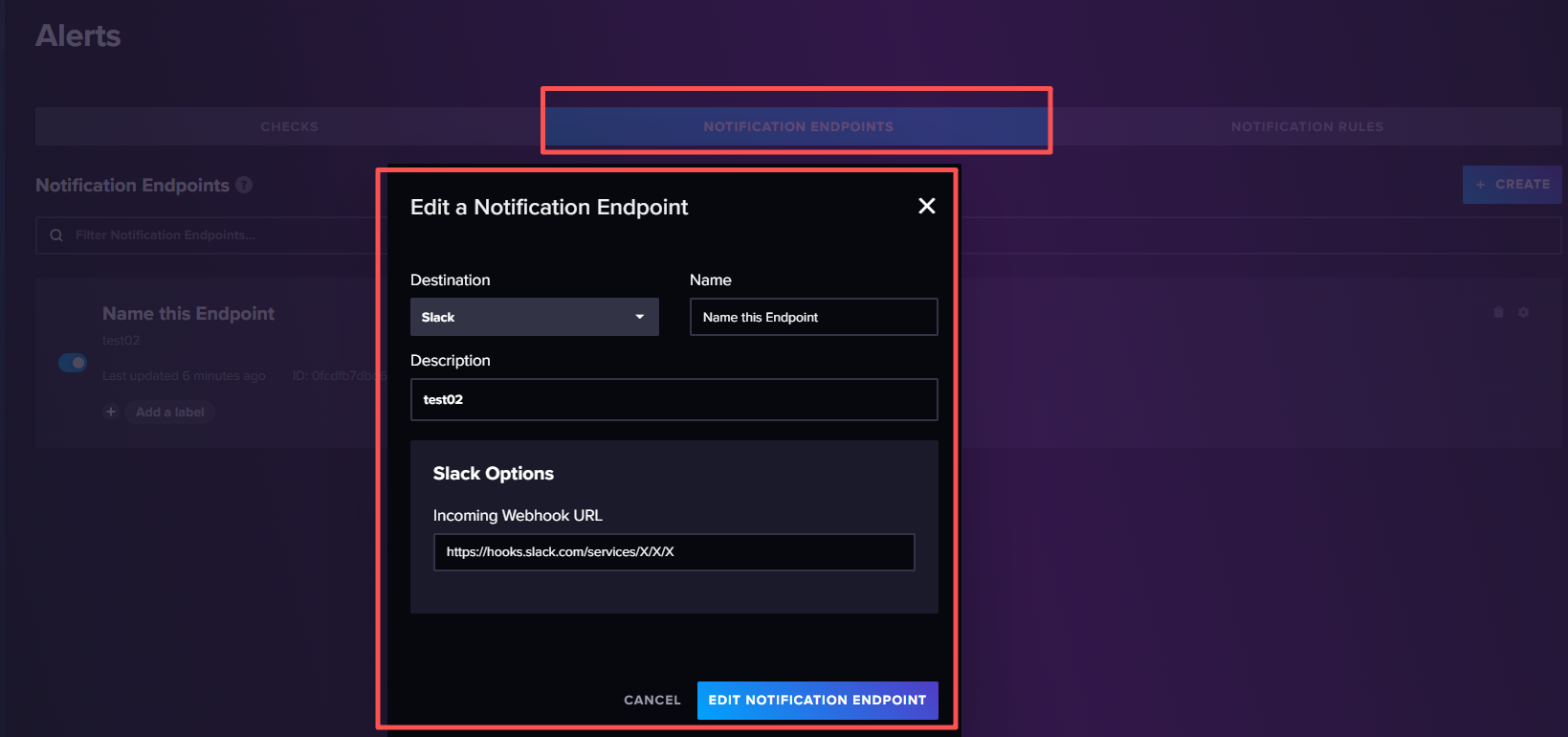This screenshot has height=737, width=1568.
Task: Click the gear settings icon for endpoint
Action: [1524, 313]
